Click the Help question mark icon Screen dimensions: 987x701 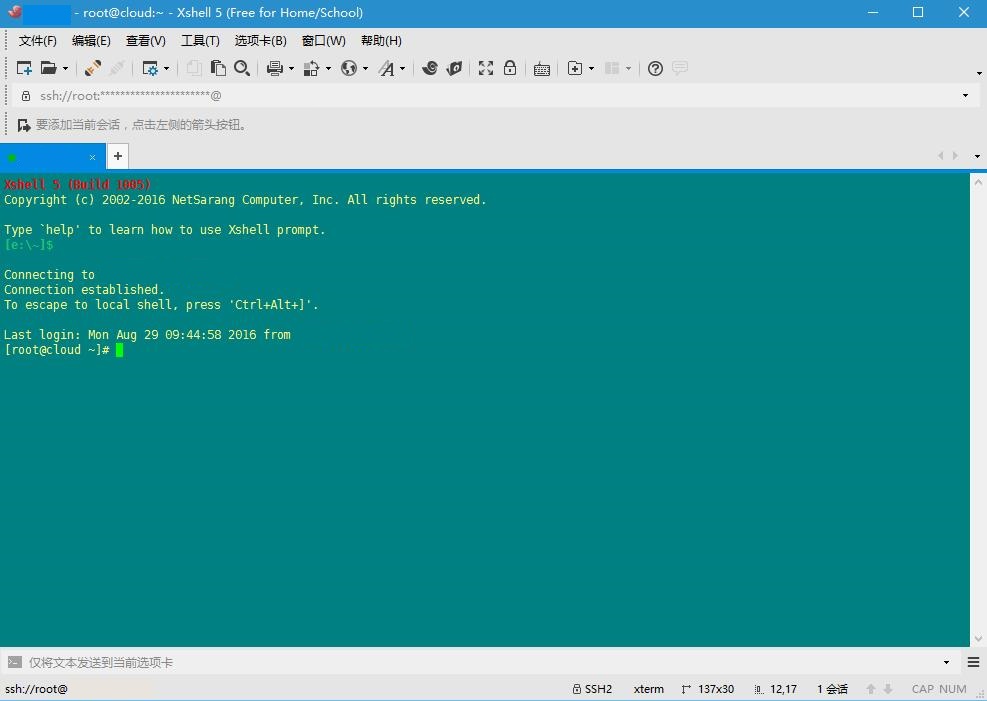tap(655, 68)
